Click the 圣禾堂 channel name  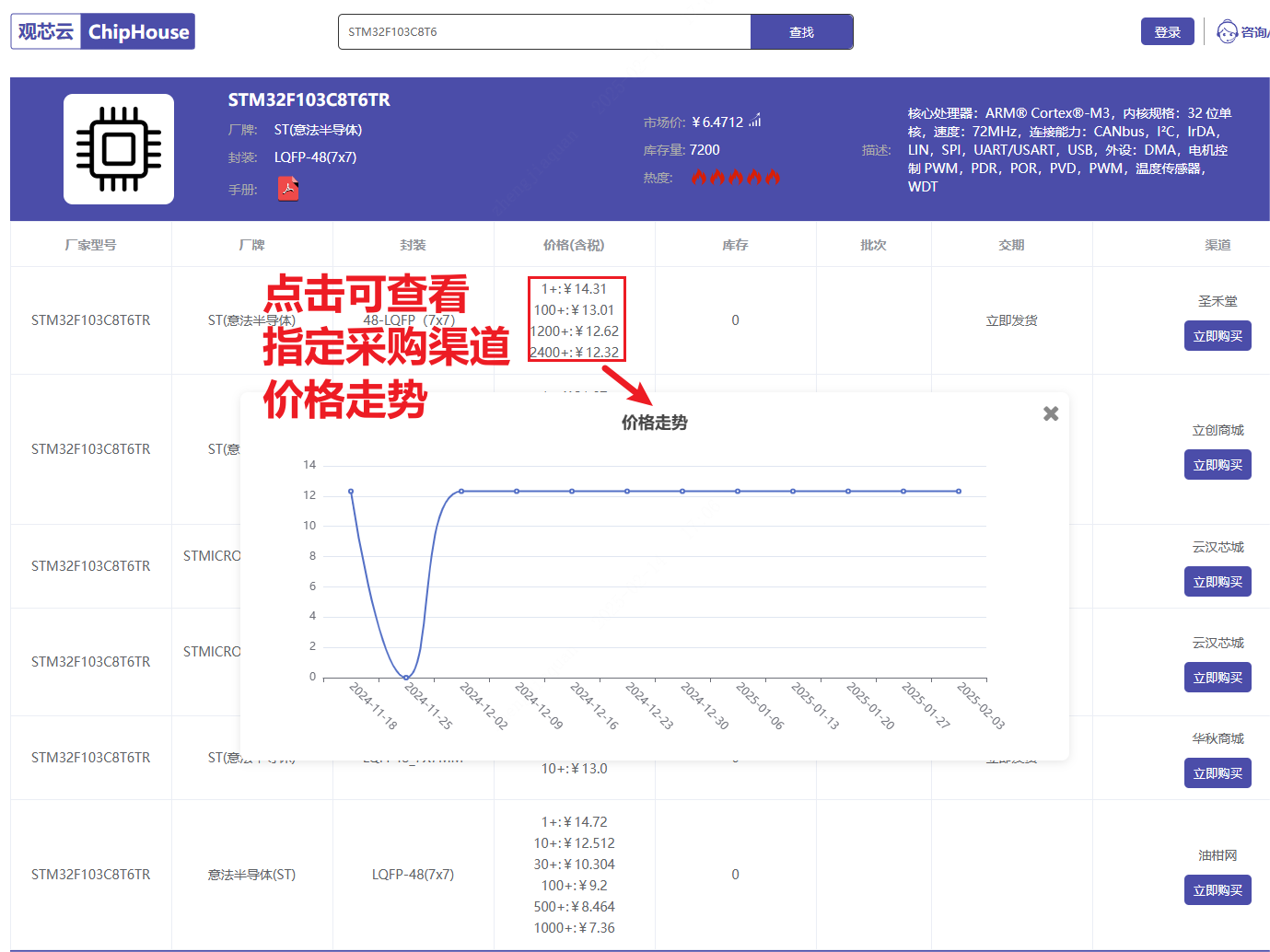pyautogui.click(x=1218, y=301)
